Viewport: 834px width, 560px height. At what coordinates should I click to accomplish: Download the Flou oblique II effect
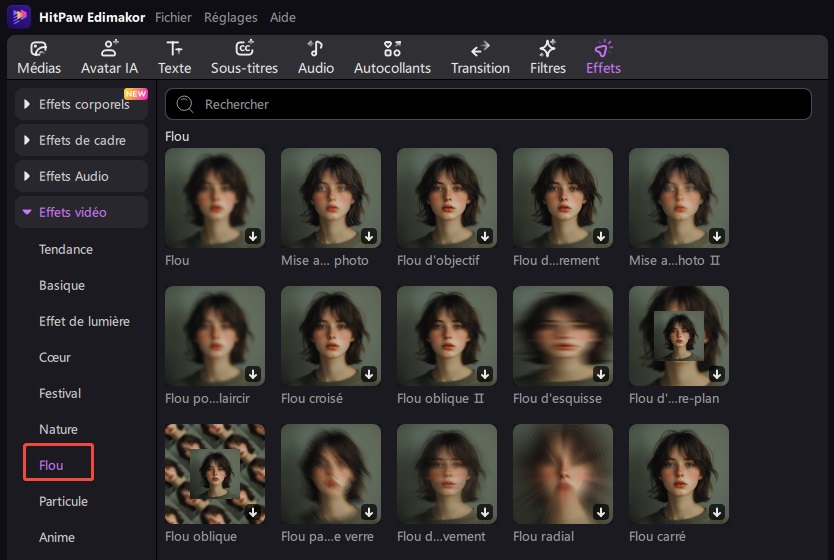click(x=485, y=374)
